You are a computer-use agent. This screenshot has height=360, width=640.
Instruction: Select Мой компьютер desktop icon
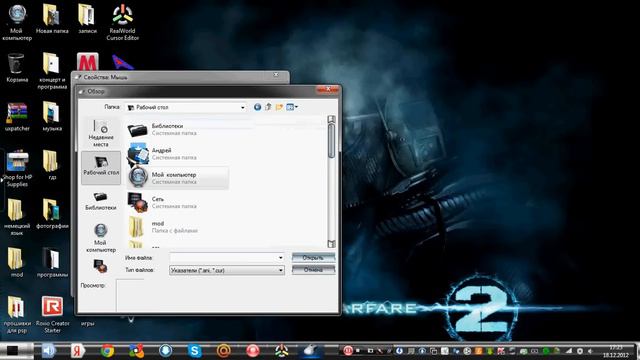click(x=17, y=22)
